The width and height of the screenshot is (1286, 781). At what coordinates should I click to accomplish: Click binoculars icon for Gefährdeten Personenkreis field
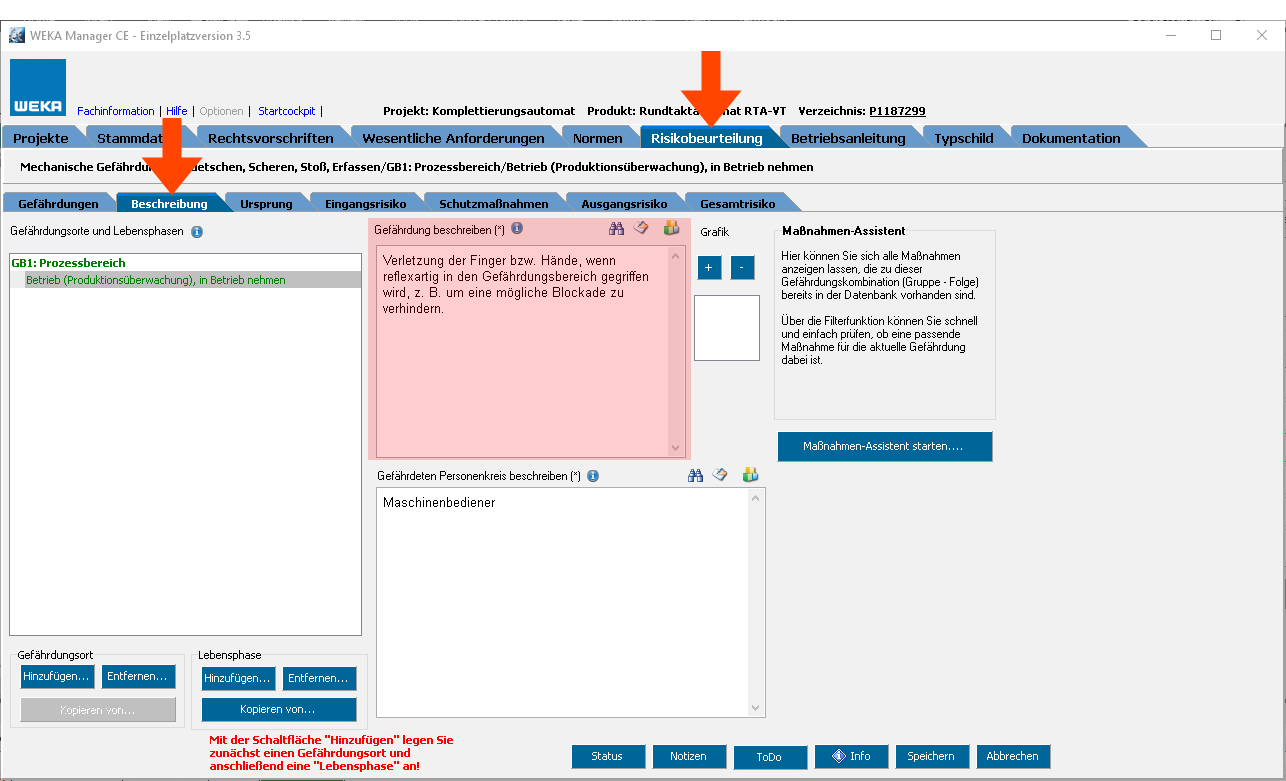696,476
